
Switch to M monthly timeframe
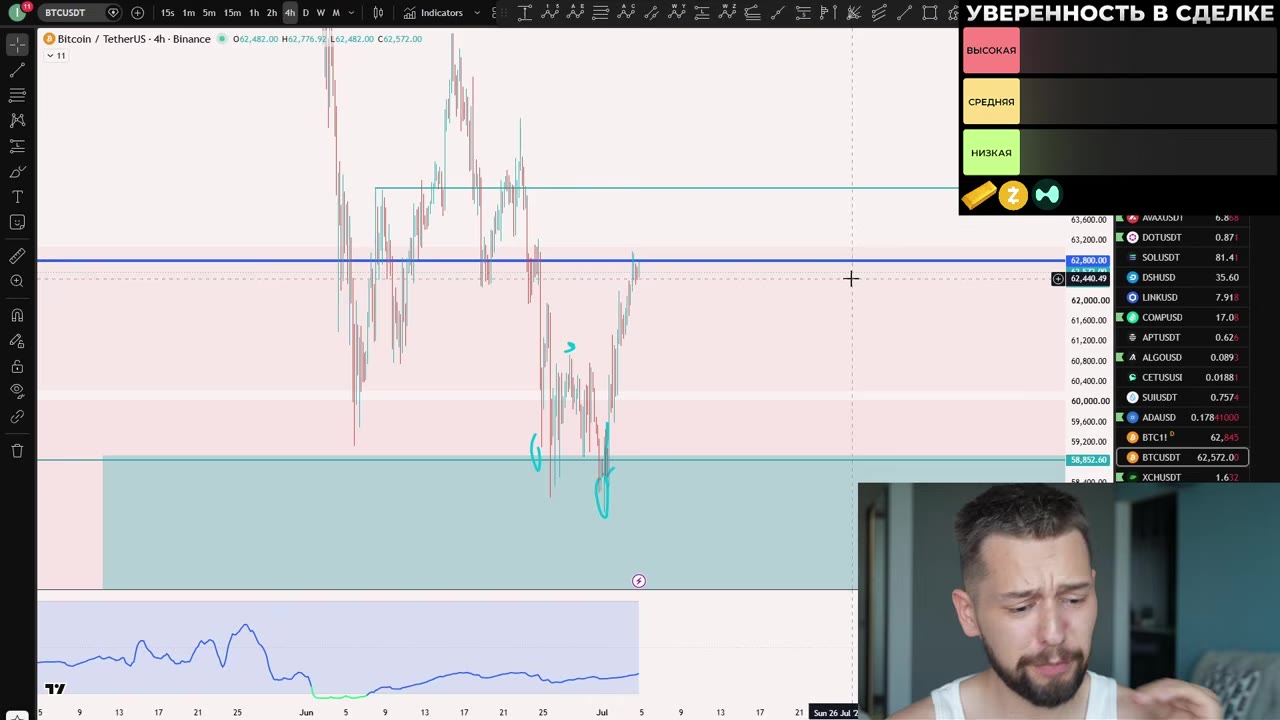coord(336,12)
